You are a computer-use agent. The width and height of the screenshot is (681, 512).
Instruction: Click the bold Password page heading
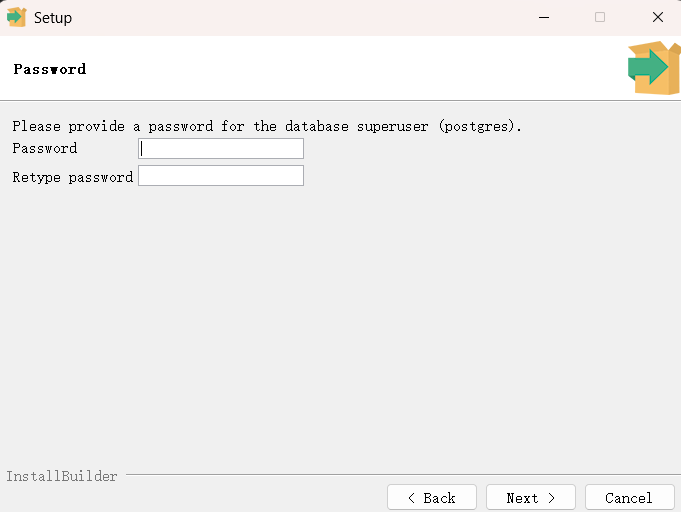50,69
